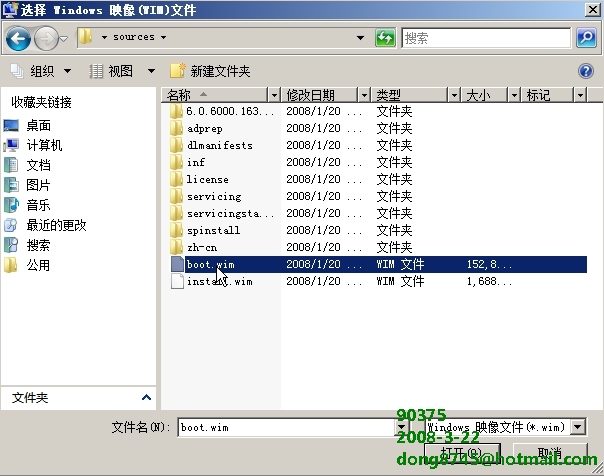
Task: Click the magnifier search button
Action: tap(586, 38)
